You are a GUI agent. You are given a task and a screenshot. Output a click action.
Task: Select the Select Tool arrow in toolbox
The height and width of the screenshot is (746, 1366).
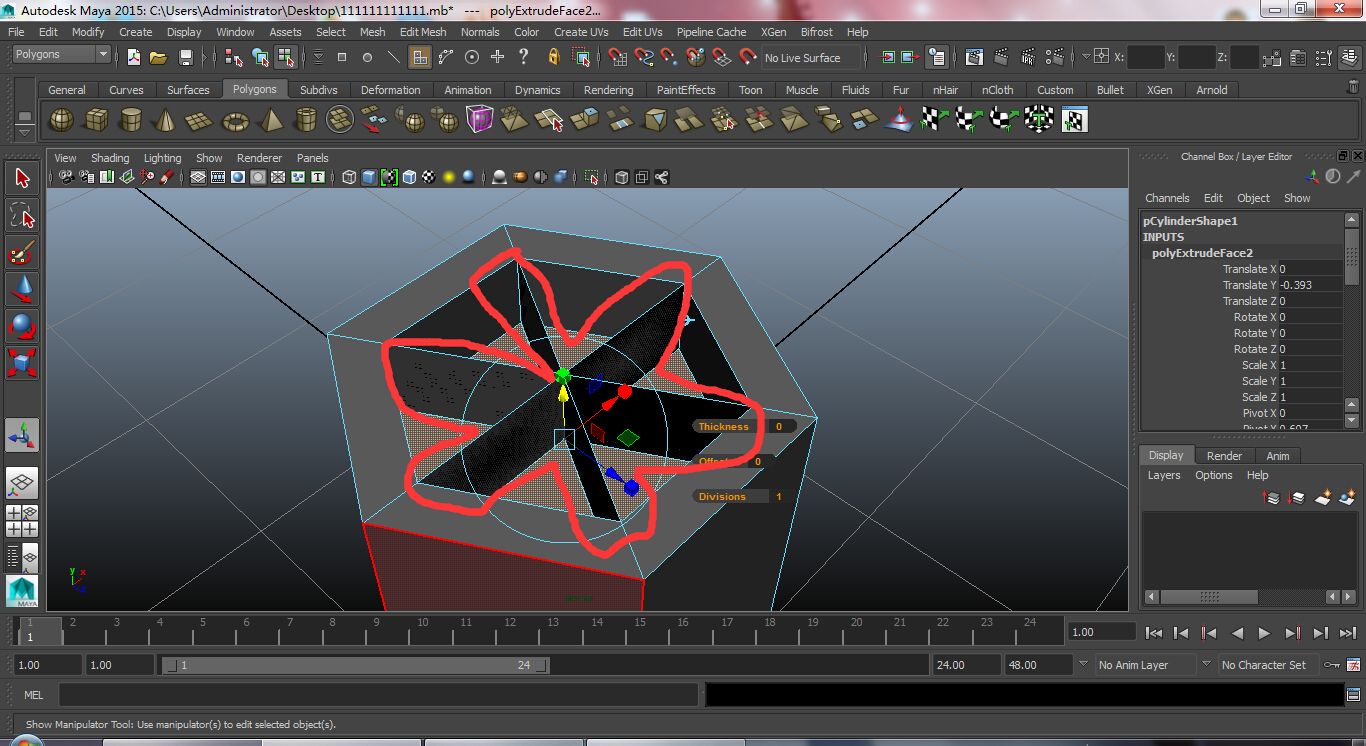click(22, 179)
